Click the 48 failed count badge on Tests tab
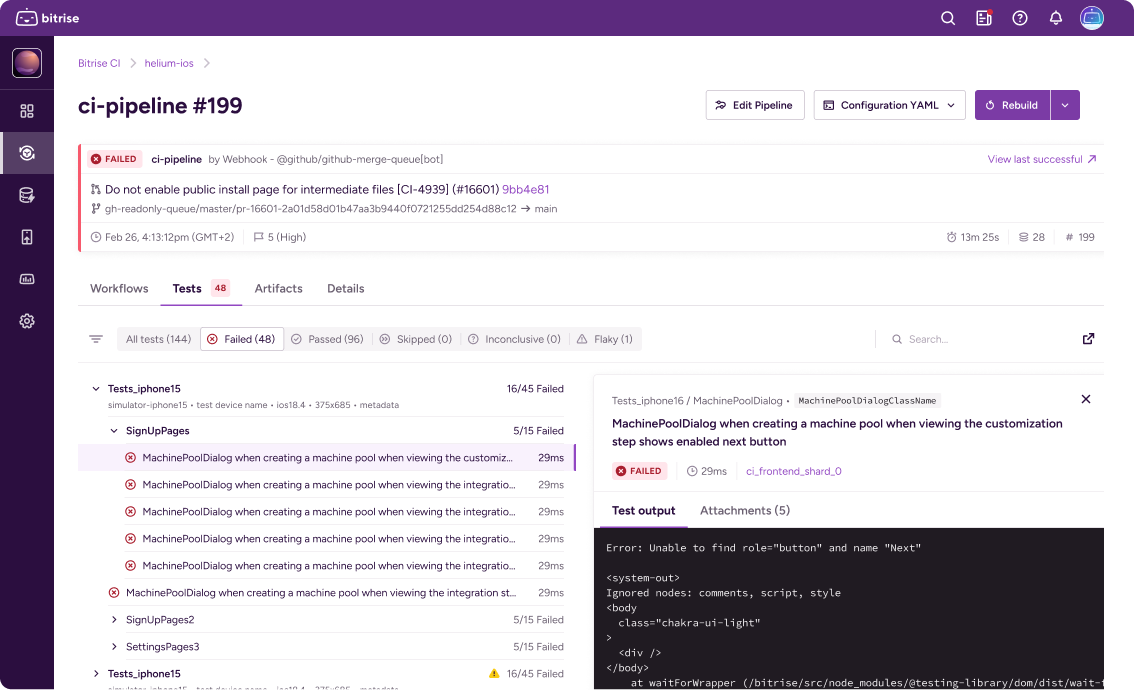 coord(221,288)
